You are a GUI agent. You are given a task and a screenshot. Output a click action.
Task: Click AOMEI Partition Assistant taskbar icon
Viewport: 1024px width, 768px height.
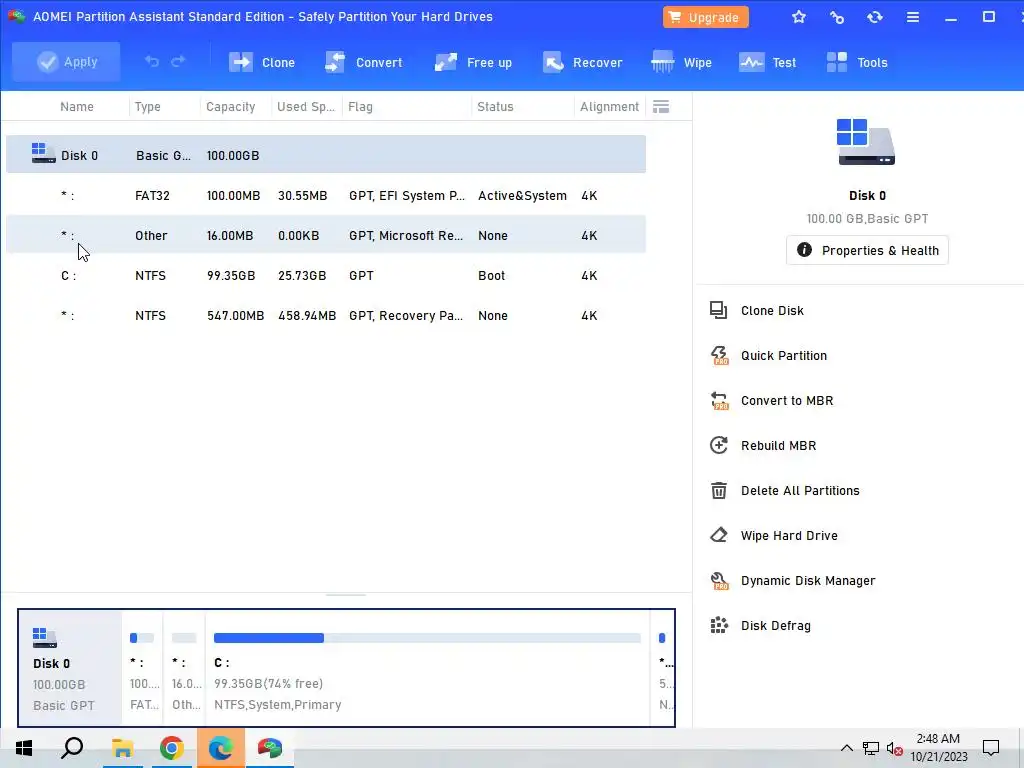269,748
